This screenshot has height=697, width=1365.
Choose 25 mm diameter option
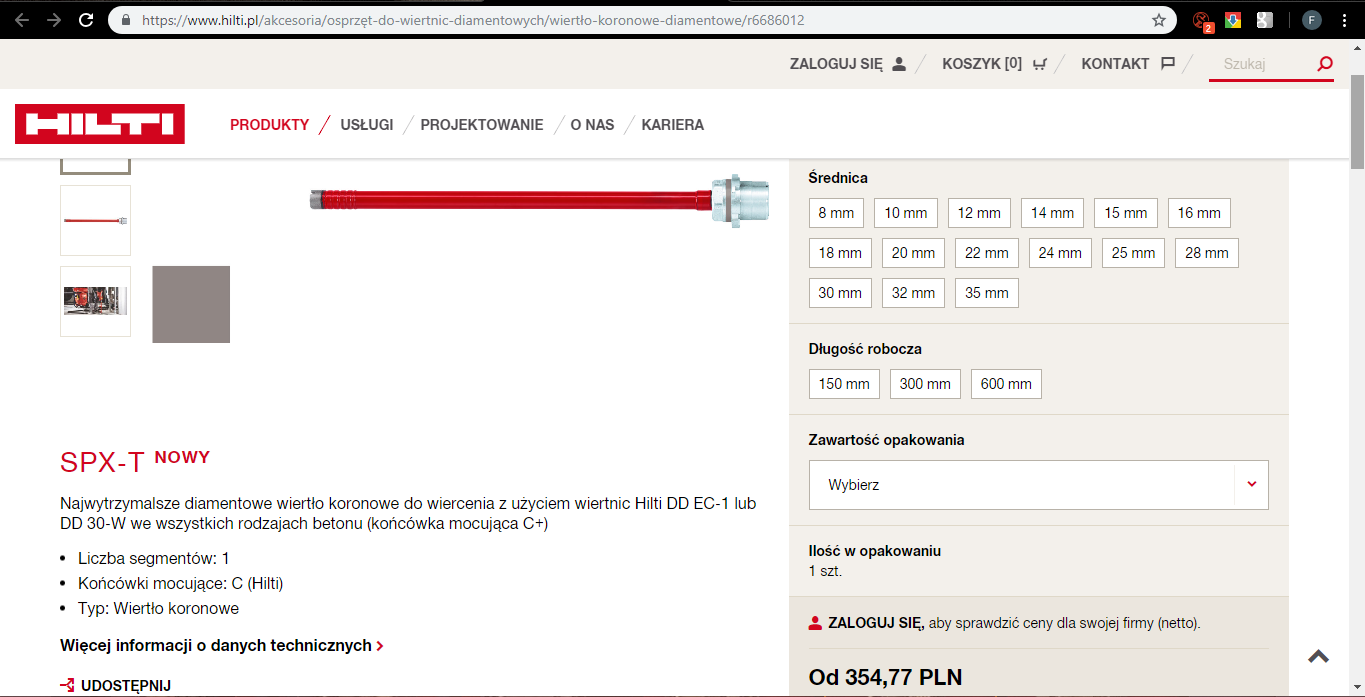click(x=1134, y=253)
